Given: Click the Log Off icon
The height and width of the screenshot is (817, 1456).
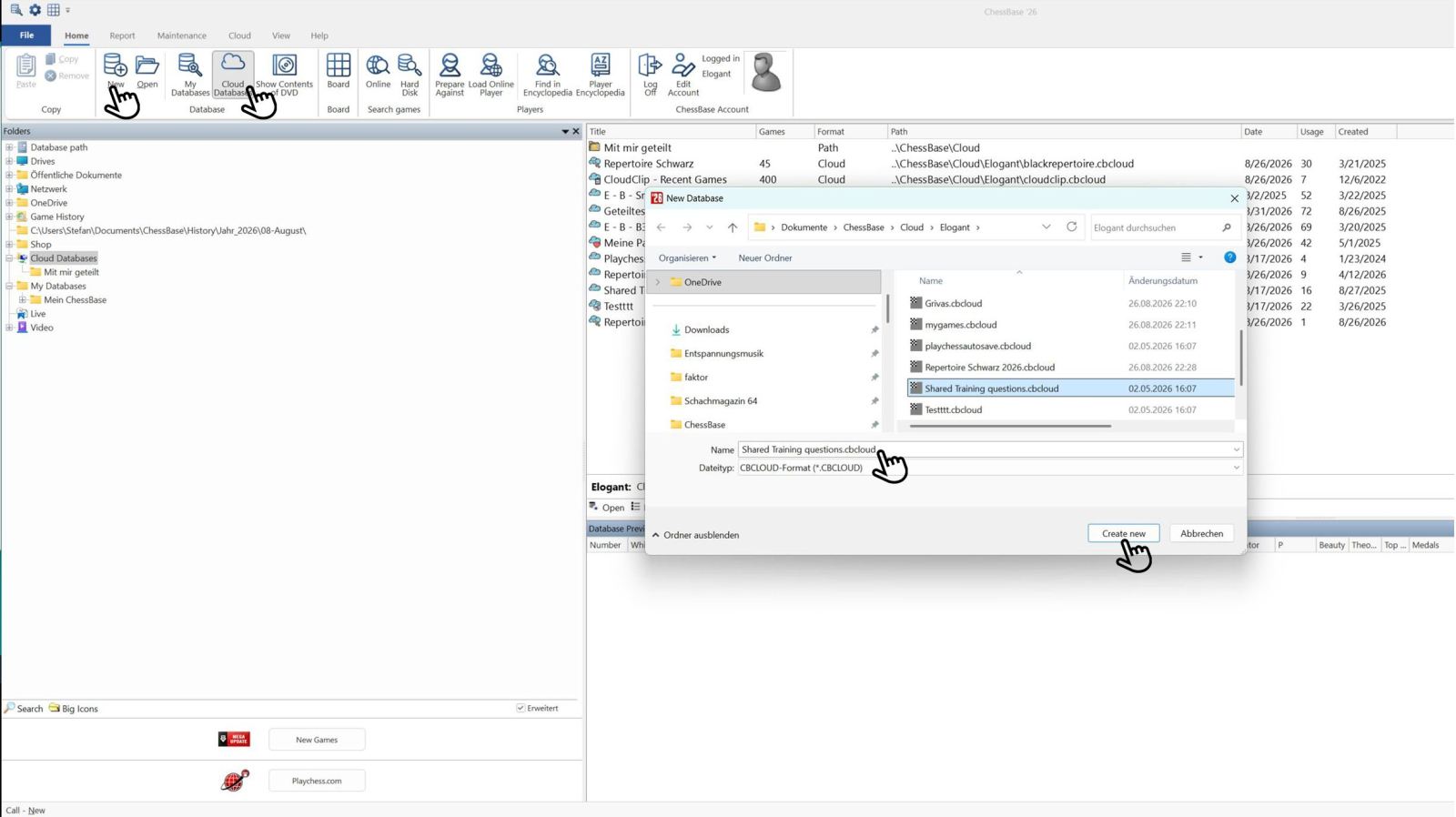Looking at the screenshot, I should (x=650, y=66).
